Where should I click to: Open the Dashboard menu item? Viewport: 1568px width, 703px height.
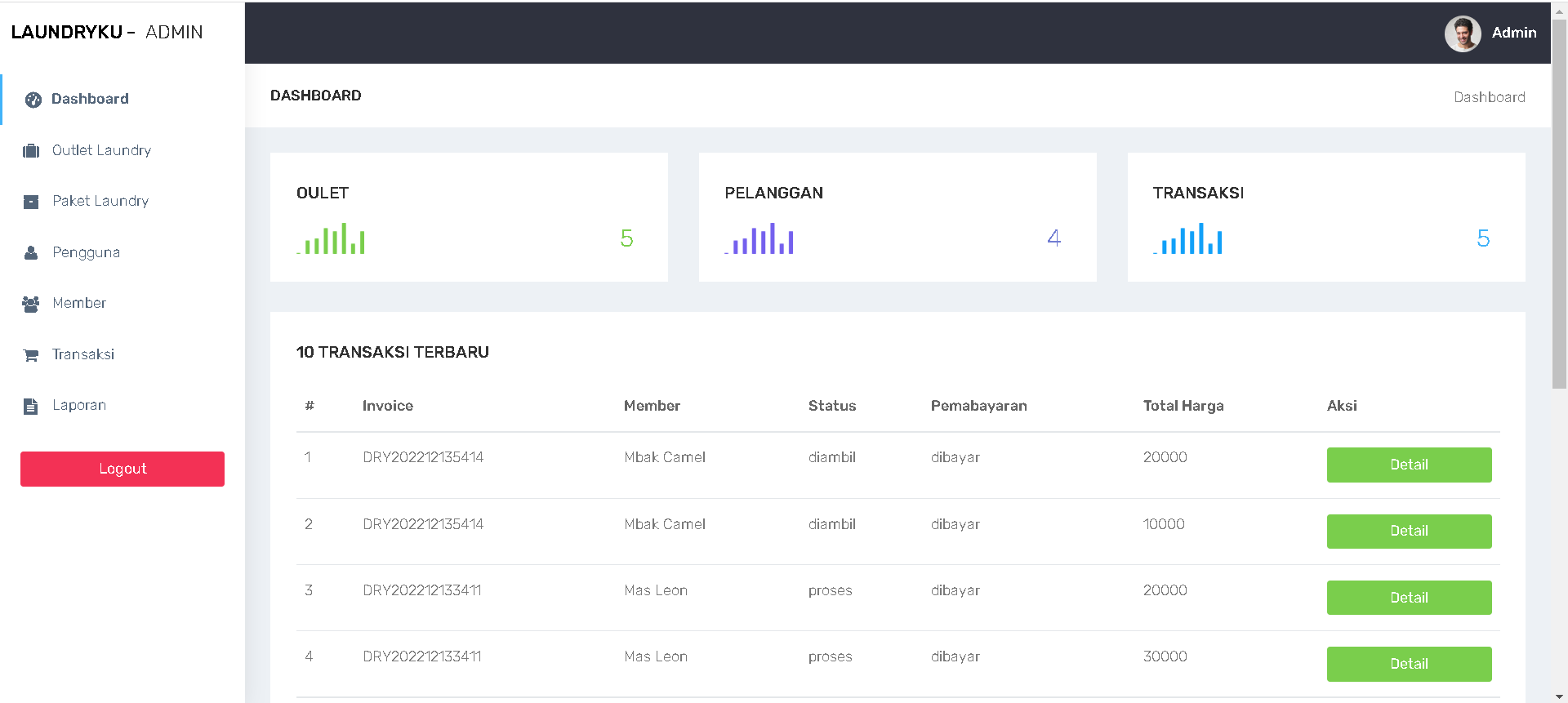click(122, 99)
